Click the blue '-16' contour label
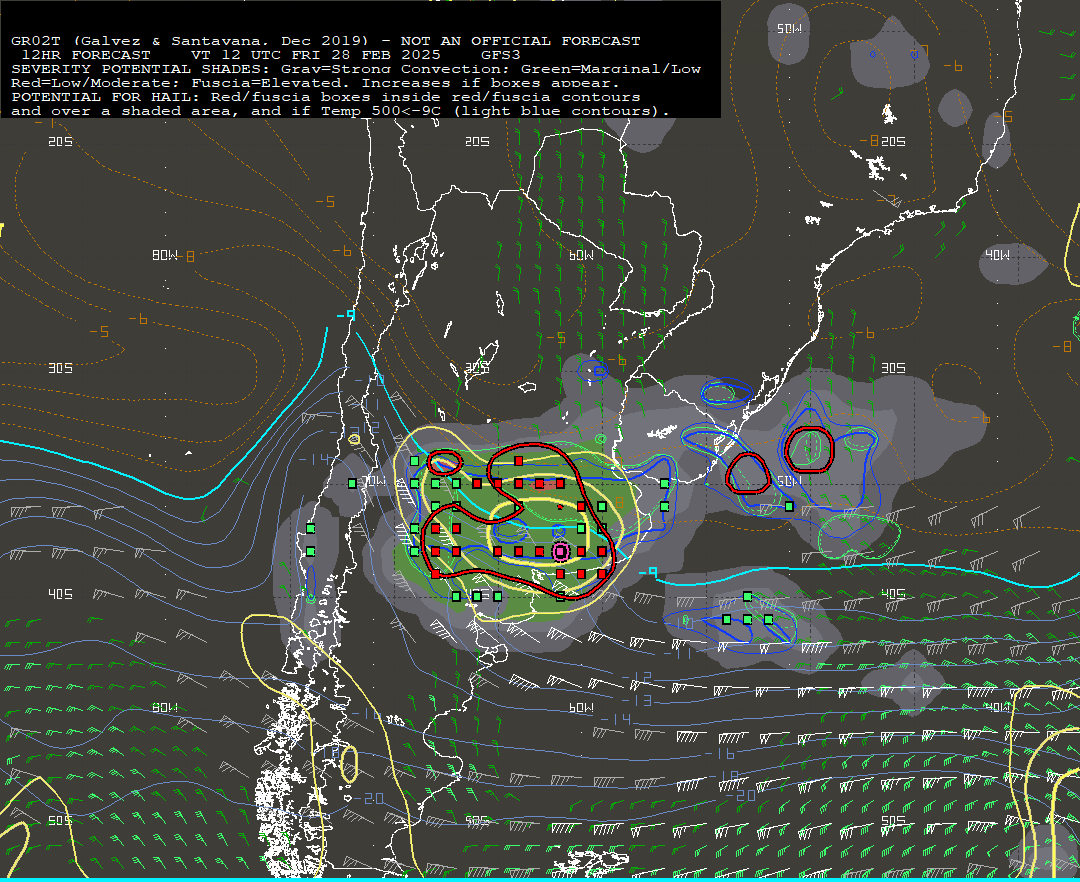Screen dimensions: 1080x882 tap(720, 754)
